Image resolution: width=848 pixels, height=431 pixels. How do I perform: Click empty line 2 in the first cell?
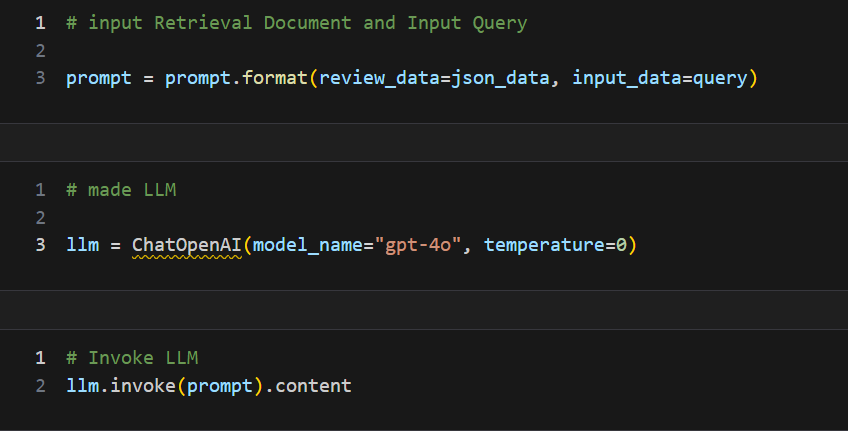click(300, 50)
